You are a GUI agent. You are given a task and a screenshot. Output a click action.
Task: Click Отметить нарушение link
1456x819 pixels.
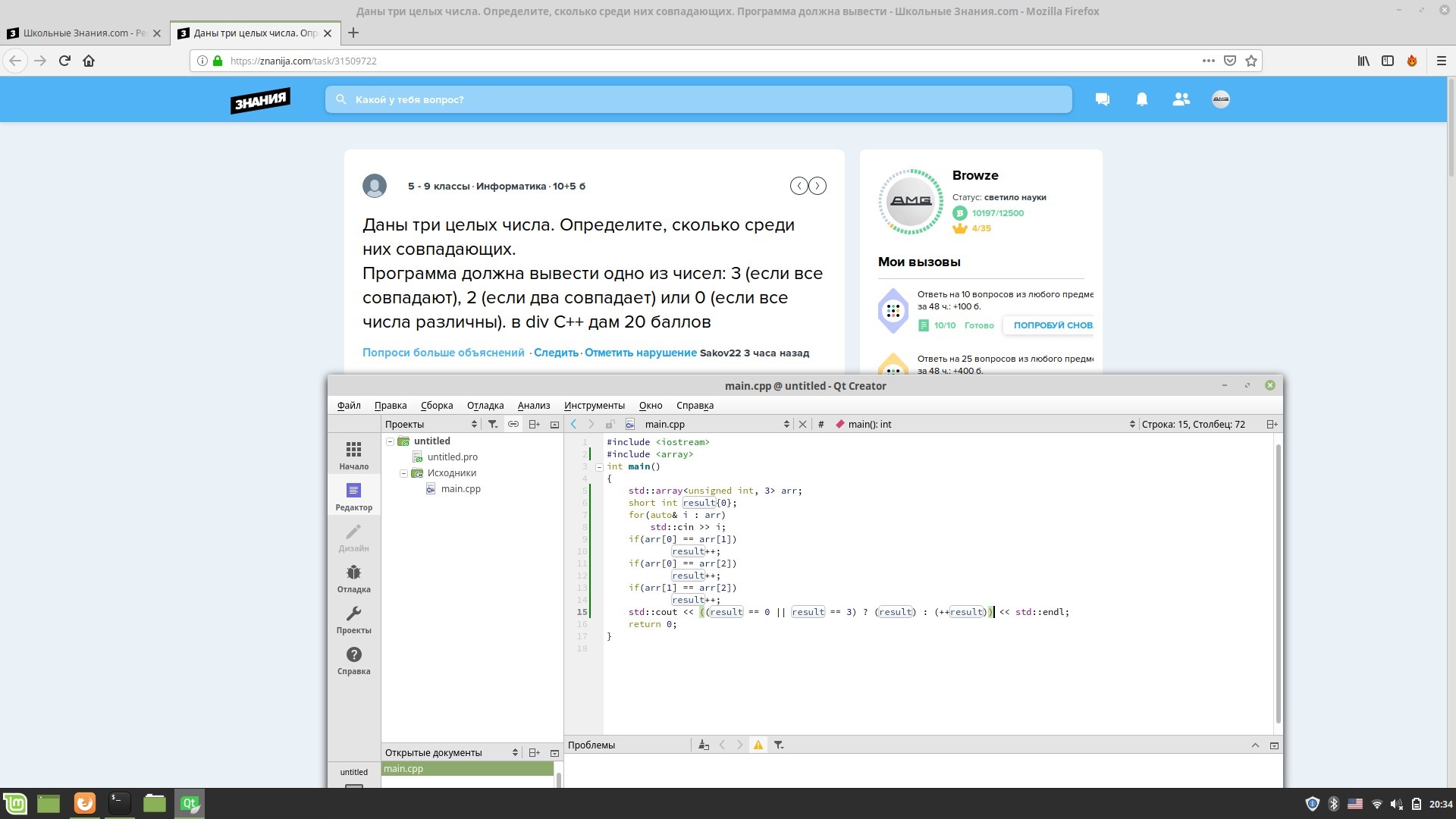pos(641,353)
